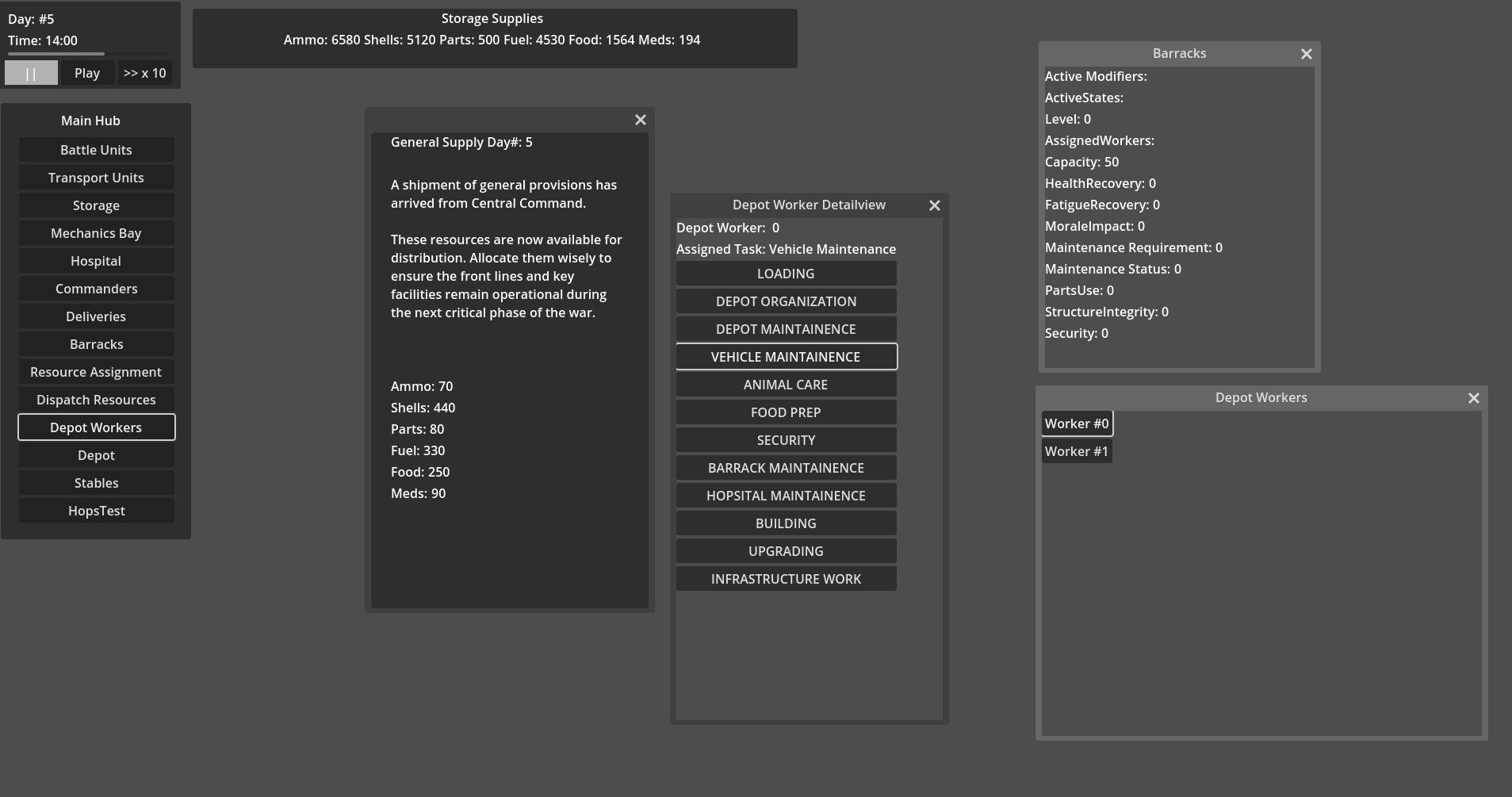This screenshot has height=797, width=1512.
Task: Open the Commanders panel
Action: tap(96, 289)
